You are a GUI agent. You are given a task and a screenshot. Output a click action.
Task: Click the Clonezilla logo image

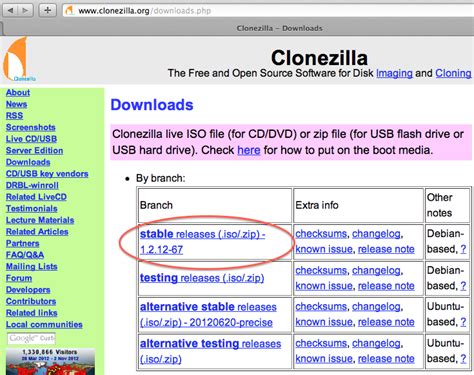[18, 59]
